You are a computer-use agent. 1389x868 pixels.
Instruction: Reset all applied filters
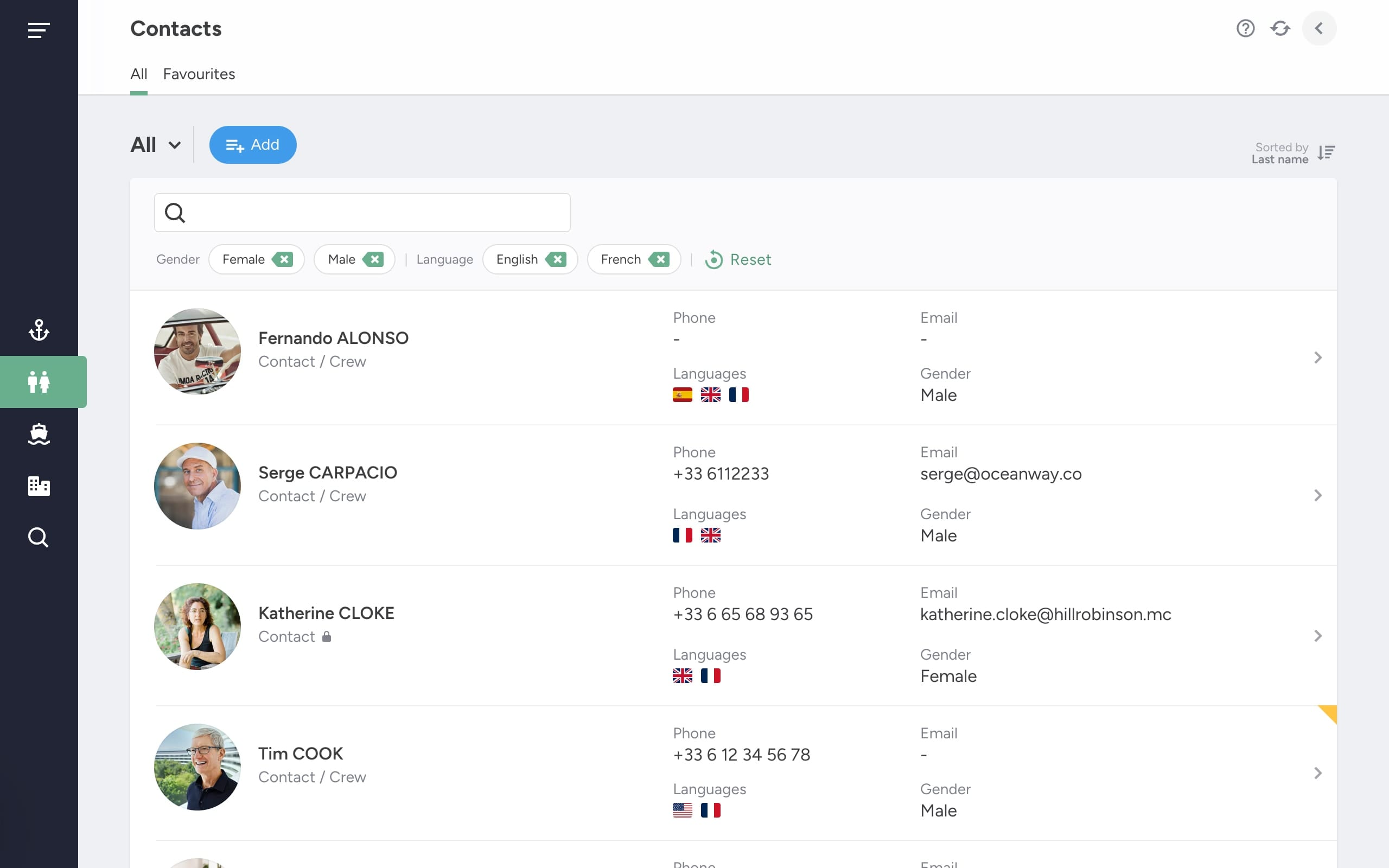tap(738, 259)
